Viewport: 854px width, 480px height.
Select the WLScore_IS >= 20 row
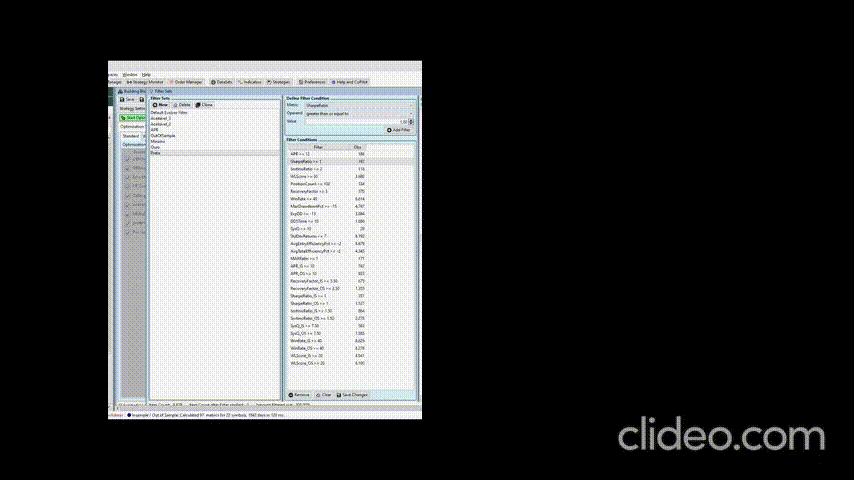[x=351, y=355]
